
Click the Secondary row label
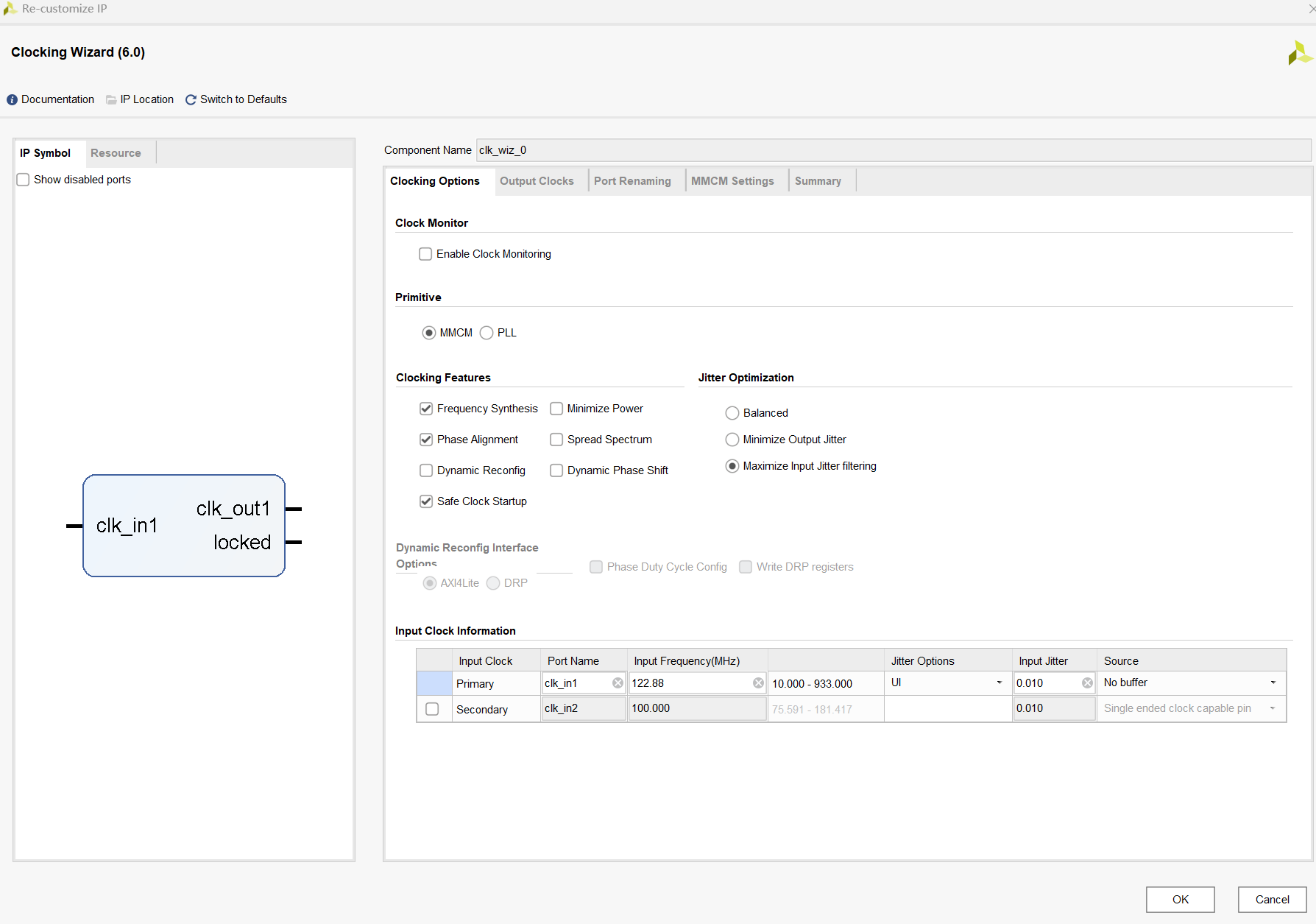pyautogui.click(x=482, y=710)
